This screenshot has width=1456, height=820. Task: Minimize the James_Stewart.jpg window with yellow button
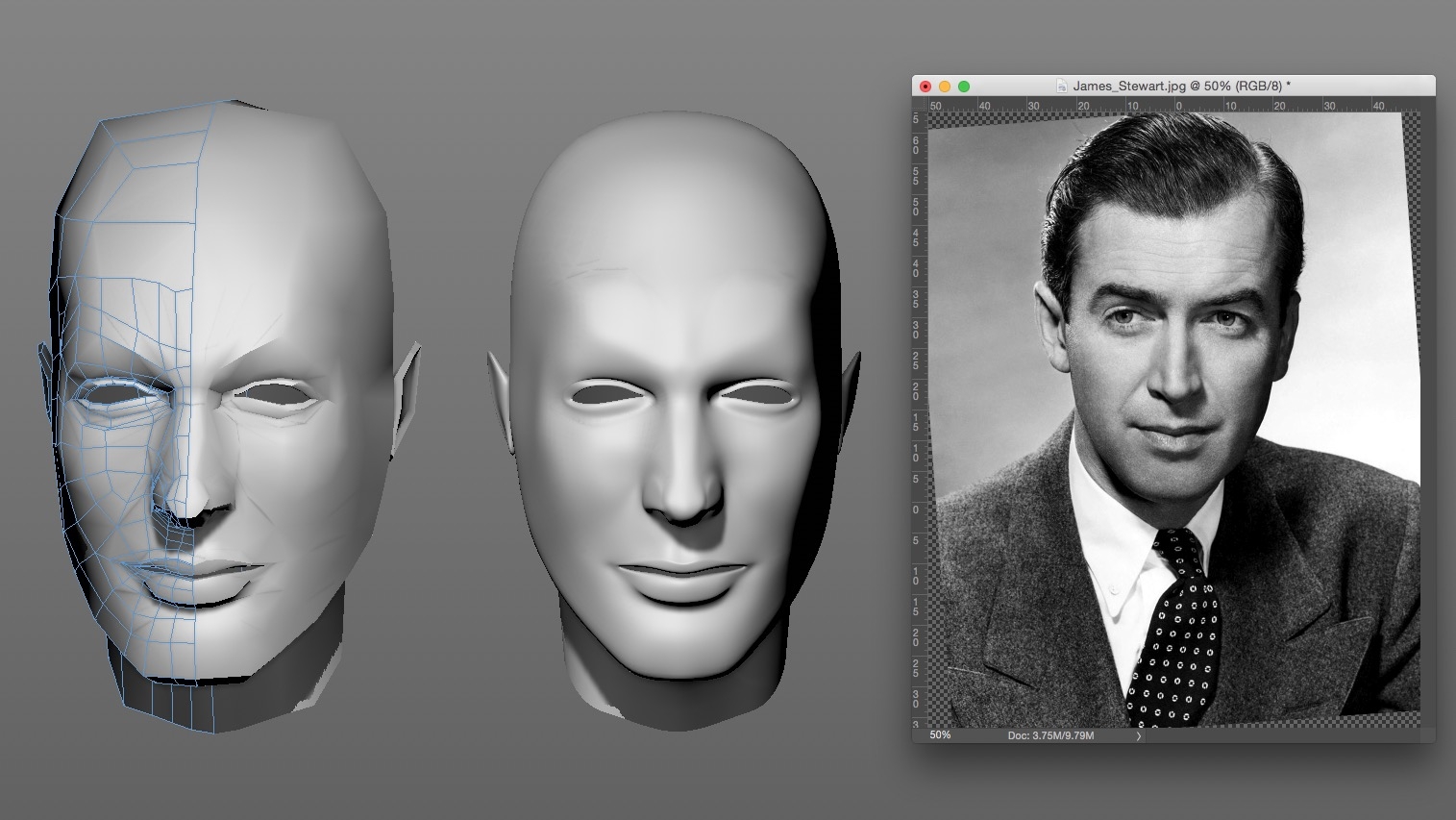point(945,87)
